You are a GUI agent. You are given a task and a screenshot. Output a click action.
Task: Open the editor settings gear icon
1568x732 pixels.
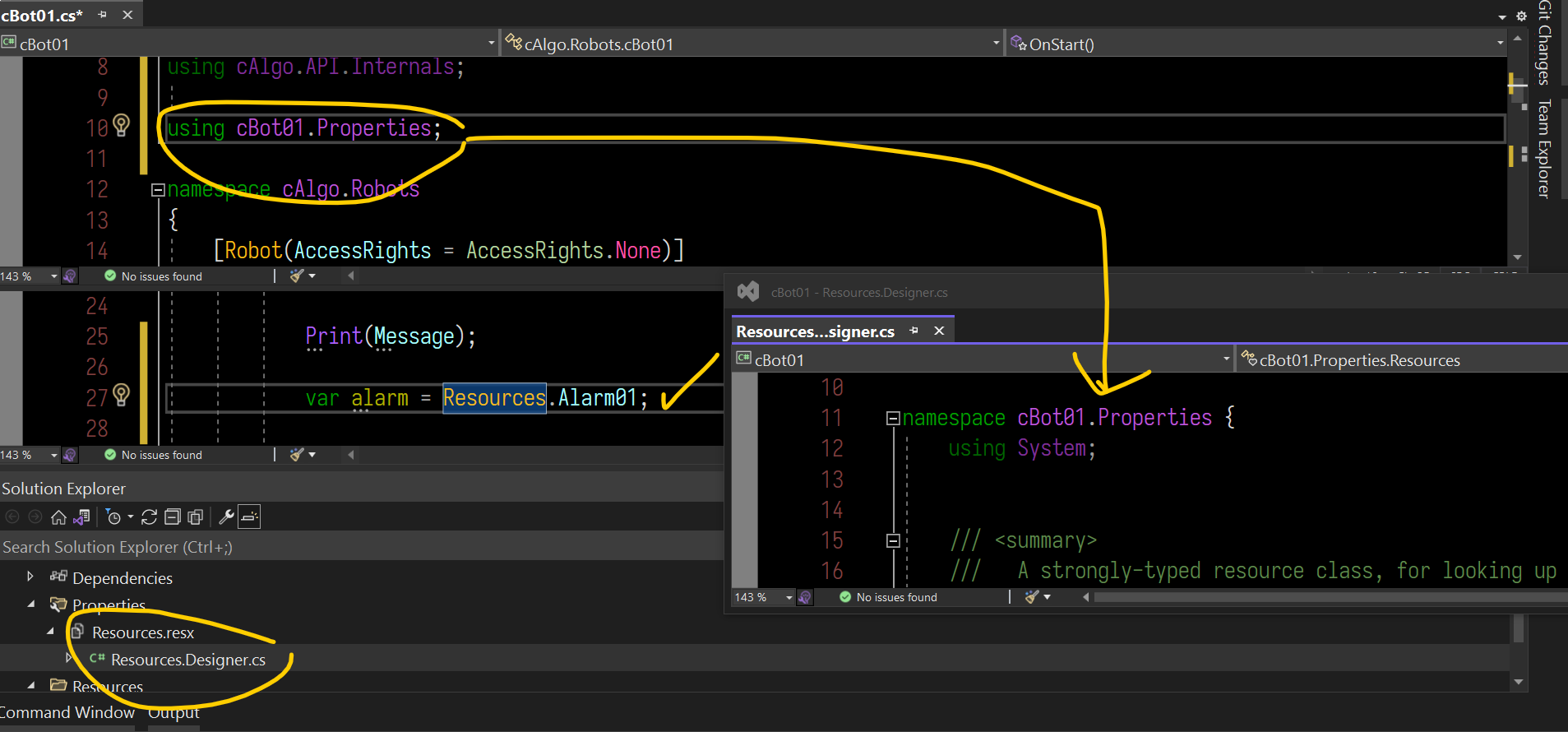1521,16
